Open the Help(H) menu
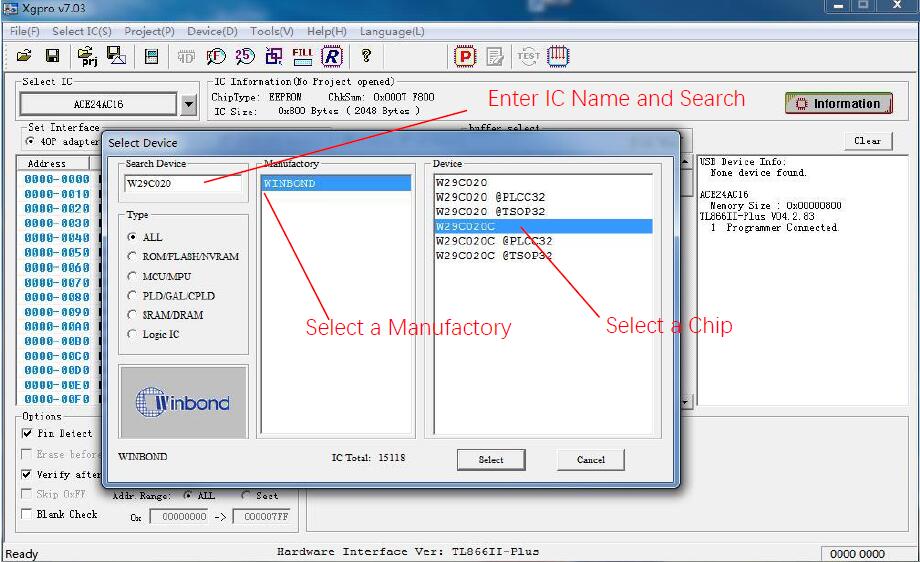The image size is (920, 562). [327, 31]
